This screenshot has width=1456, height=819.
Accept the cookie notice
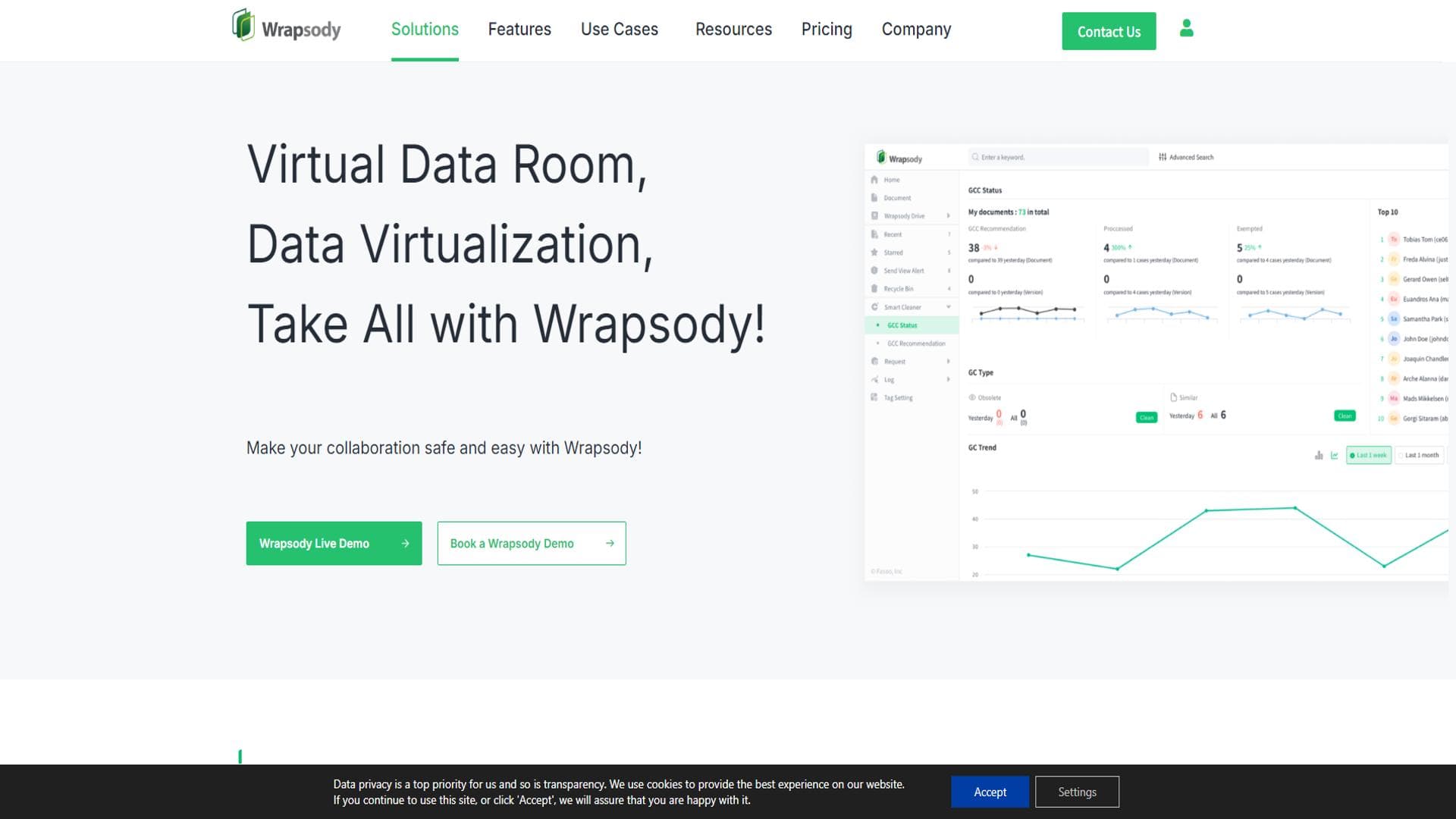(990, 792)
